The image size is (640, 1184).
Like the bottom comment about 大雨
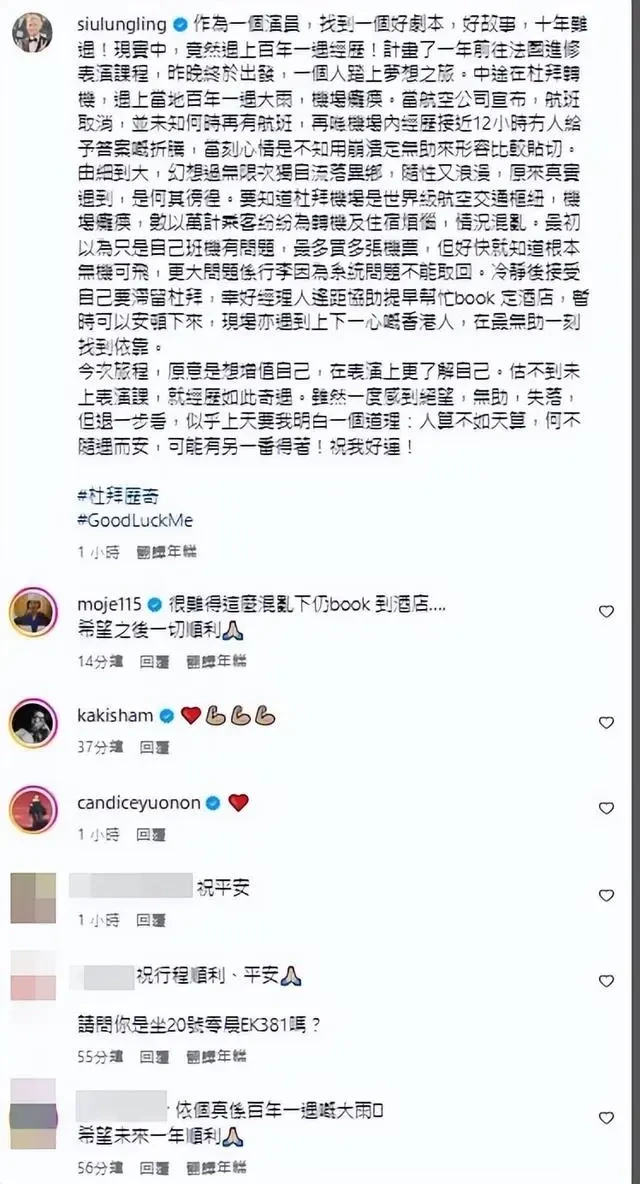tap(606, 1118)
